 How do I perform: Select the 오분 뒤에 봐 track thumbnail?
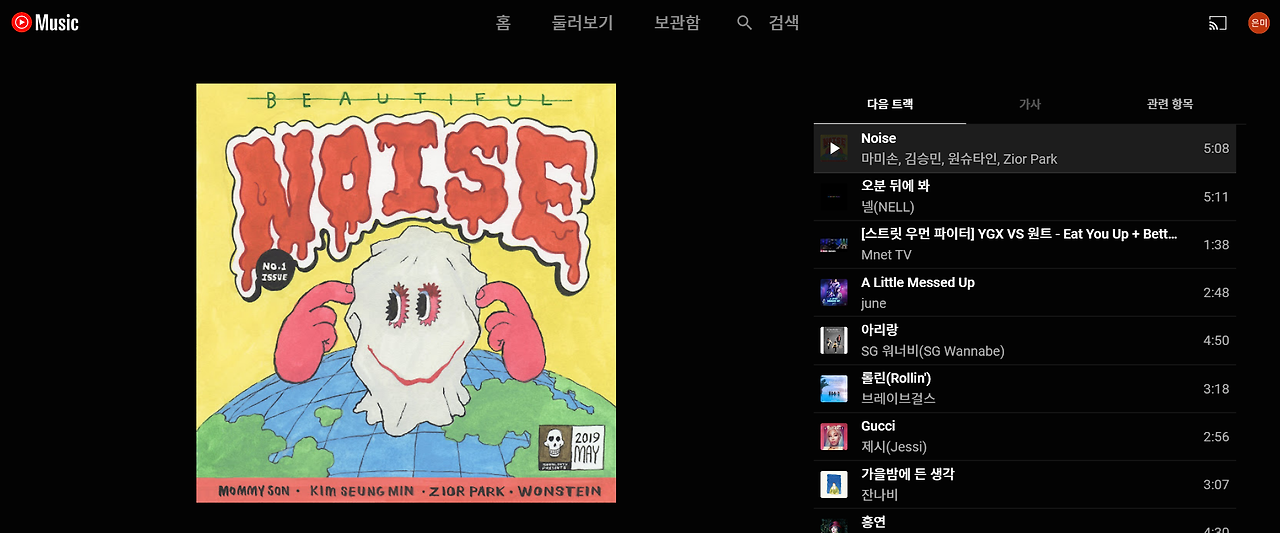tap(834, 196)
